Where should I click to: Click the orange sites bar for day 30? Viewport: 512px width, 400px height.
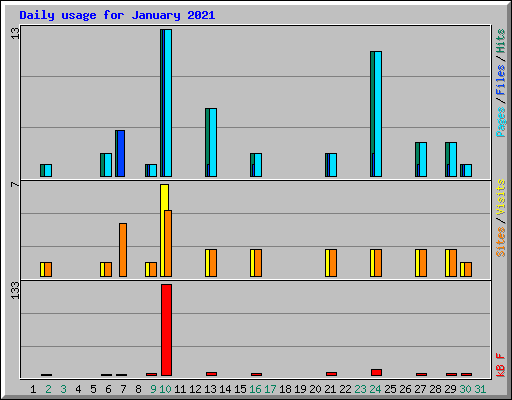pyautogui.click(x=468, y=269)
